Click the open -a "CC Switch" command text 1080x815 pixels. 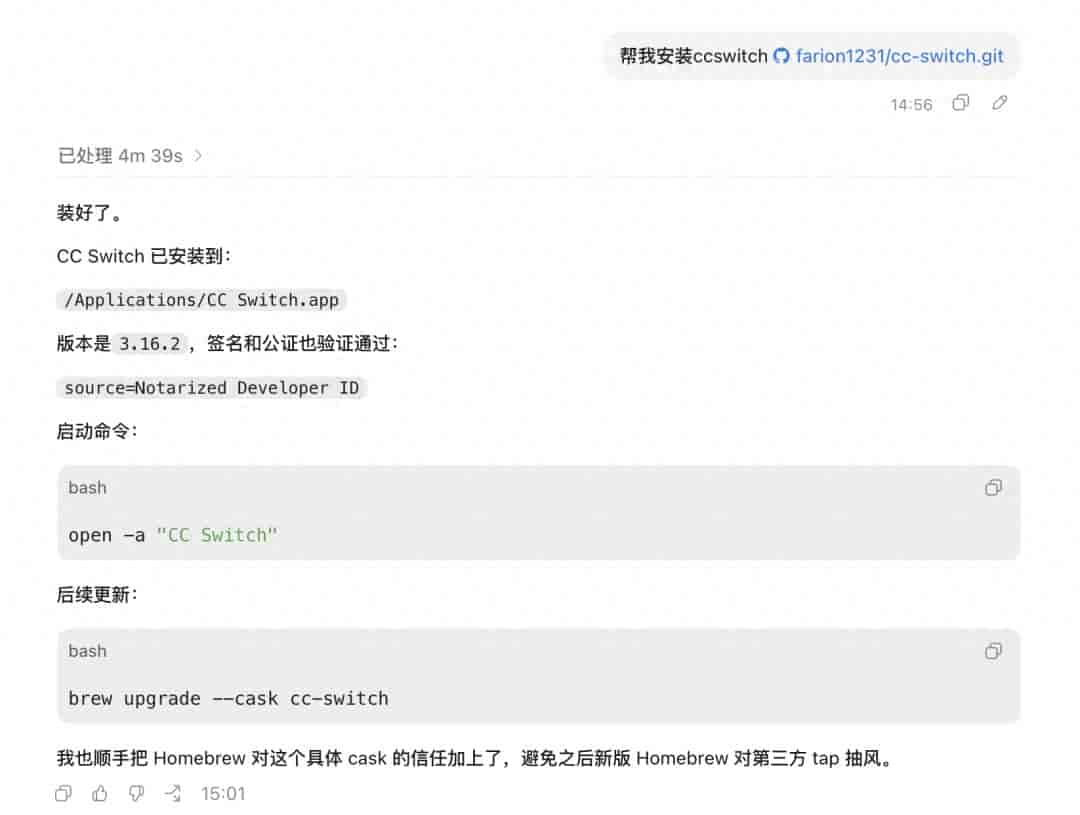(172, 535)
